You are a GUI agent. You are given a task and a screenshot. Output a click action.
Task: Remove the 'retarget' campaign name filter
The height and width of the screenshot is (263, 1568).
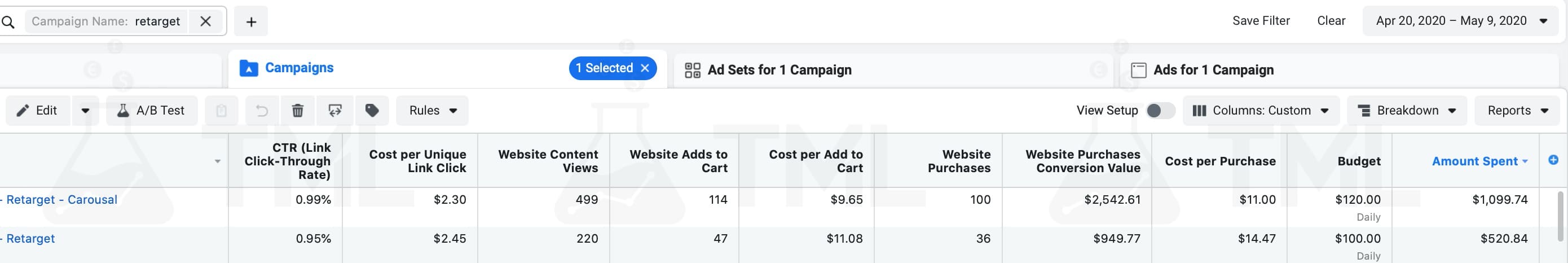[x=206, y=21]
